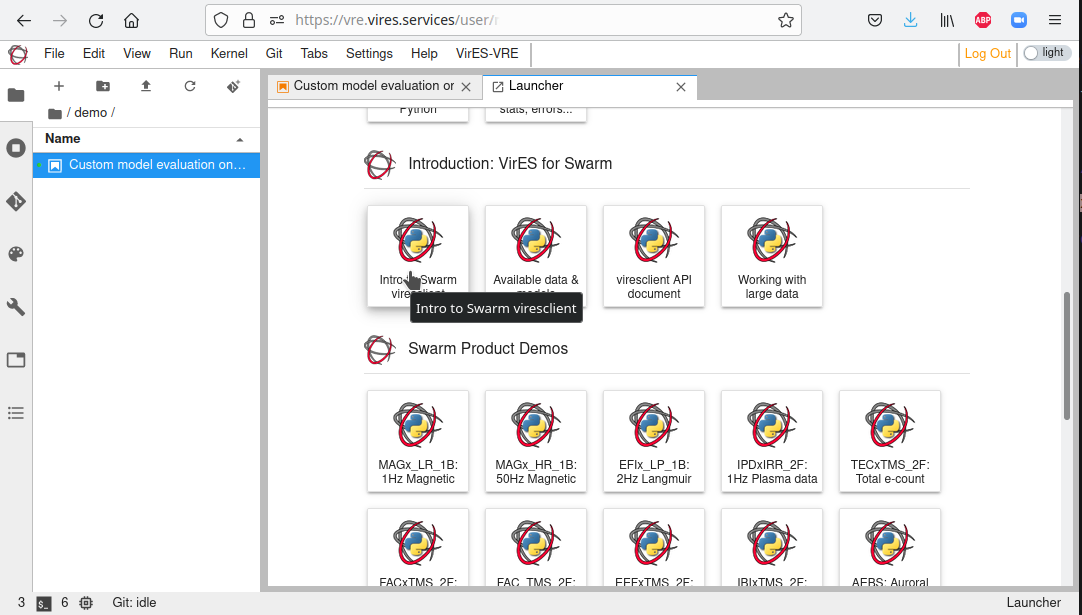
Task: Open the Git menu
Action: coord(274,54)
